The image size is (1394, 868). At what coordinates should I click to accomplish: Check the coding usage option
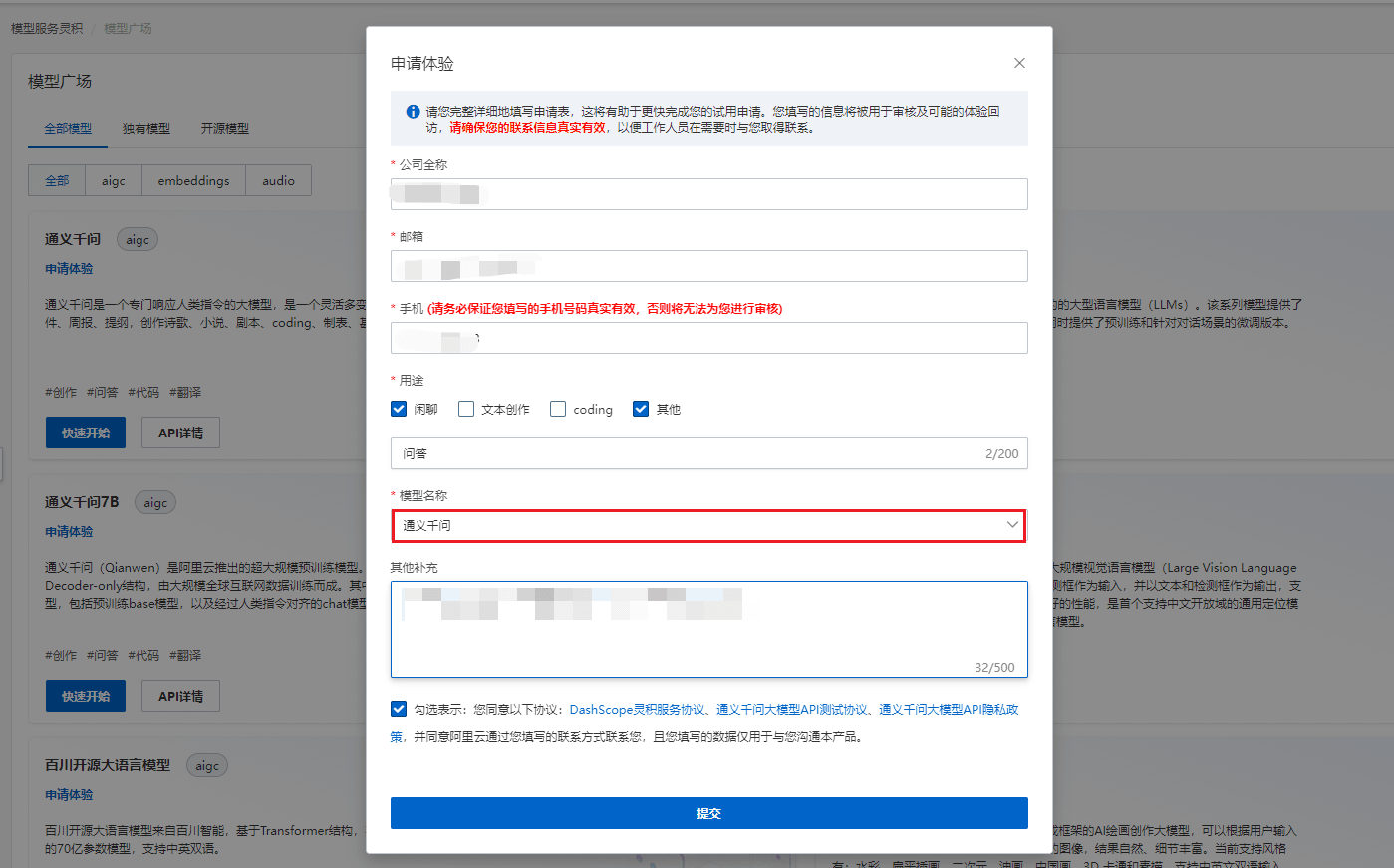point(558,409)
